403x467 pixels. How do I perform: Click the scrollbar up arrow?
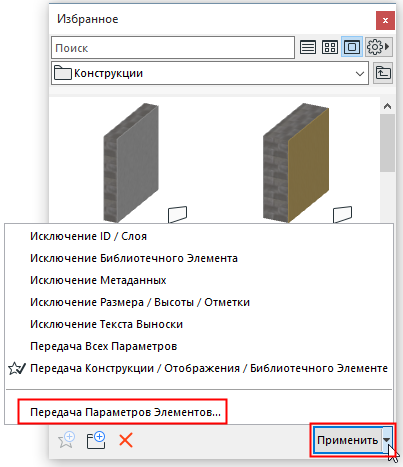point(387,106)
